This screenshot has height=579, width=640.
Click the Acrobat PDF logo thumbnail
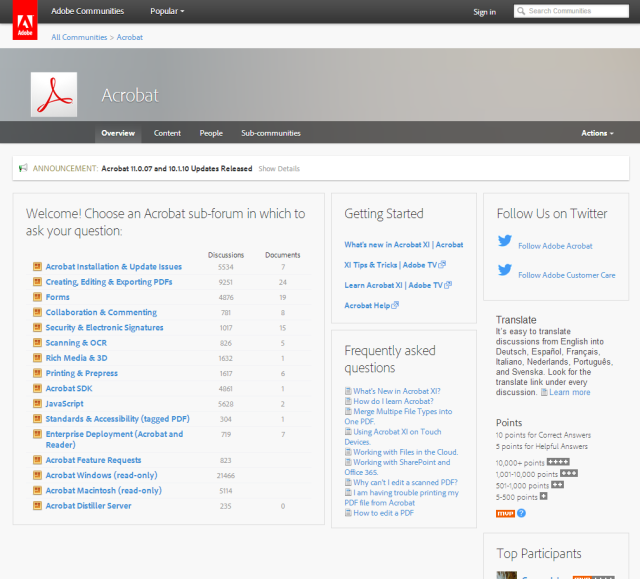(x=54, y=95)
